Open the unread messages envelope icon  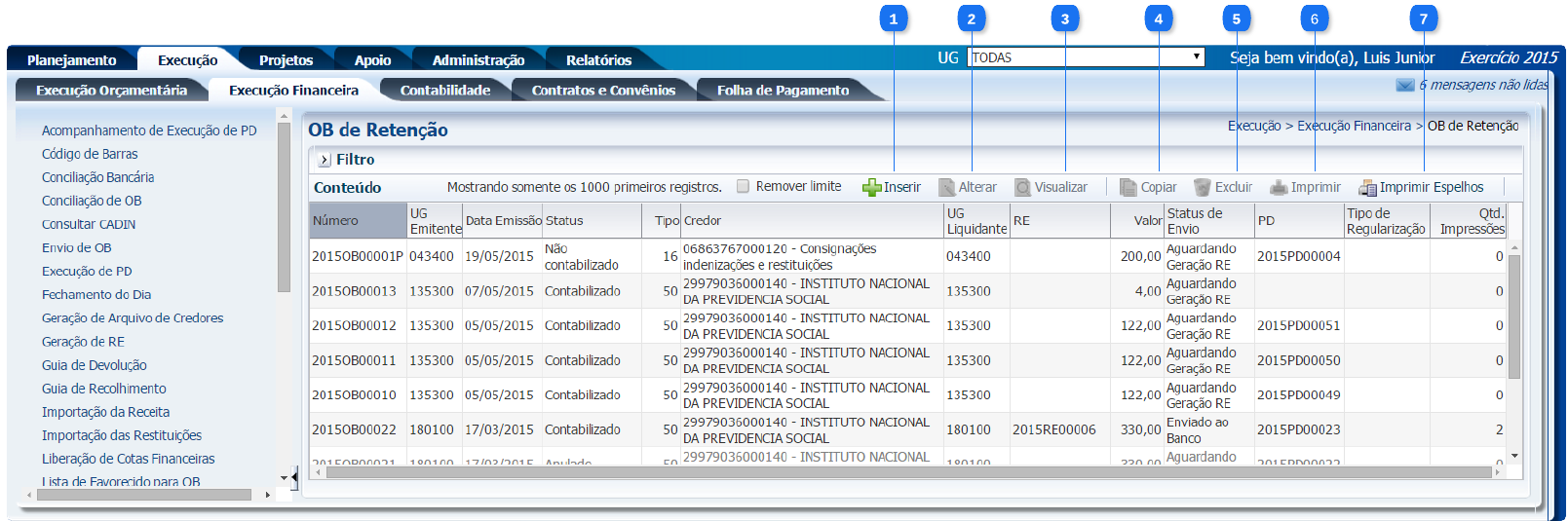1404,86
